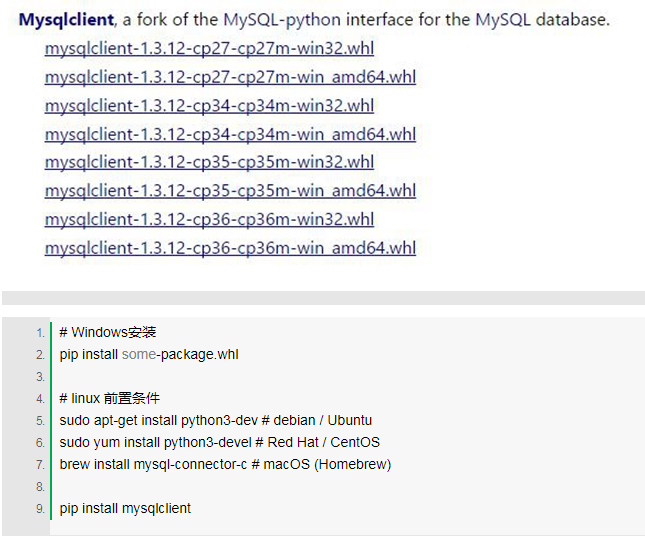Click mysqlclient-1.3.12-cp34-cp34m-win32.whl link
The width and height of the screenshot is (645, 537).
209,105
